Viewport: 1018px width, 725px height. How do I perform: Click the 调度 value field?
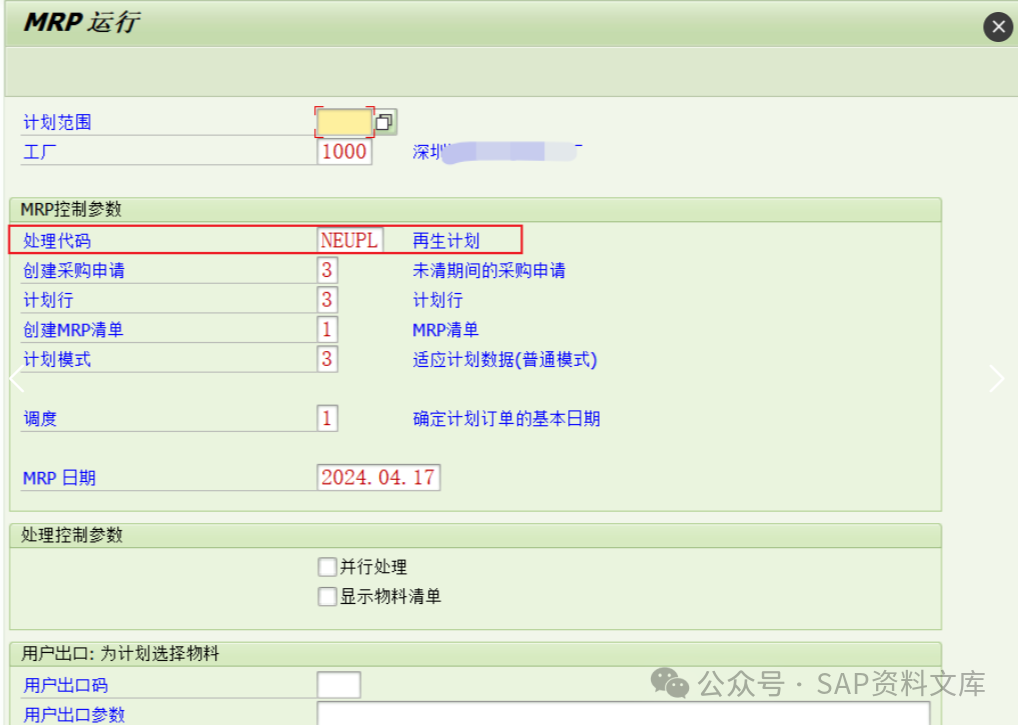tap(327, 418)
